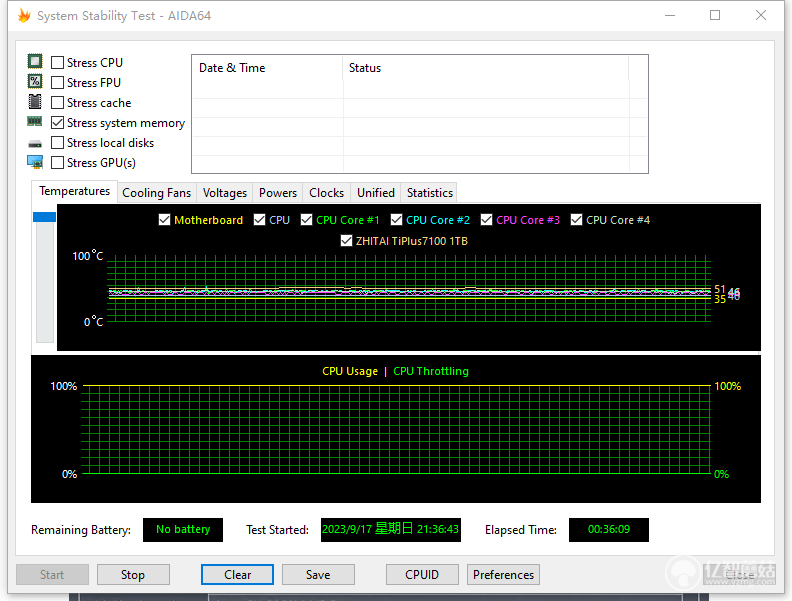Open the Statistics tab
The image size is (792, 601).
[x=430, y=193]
